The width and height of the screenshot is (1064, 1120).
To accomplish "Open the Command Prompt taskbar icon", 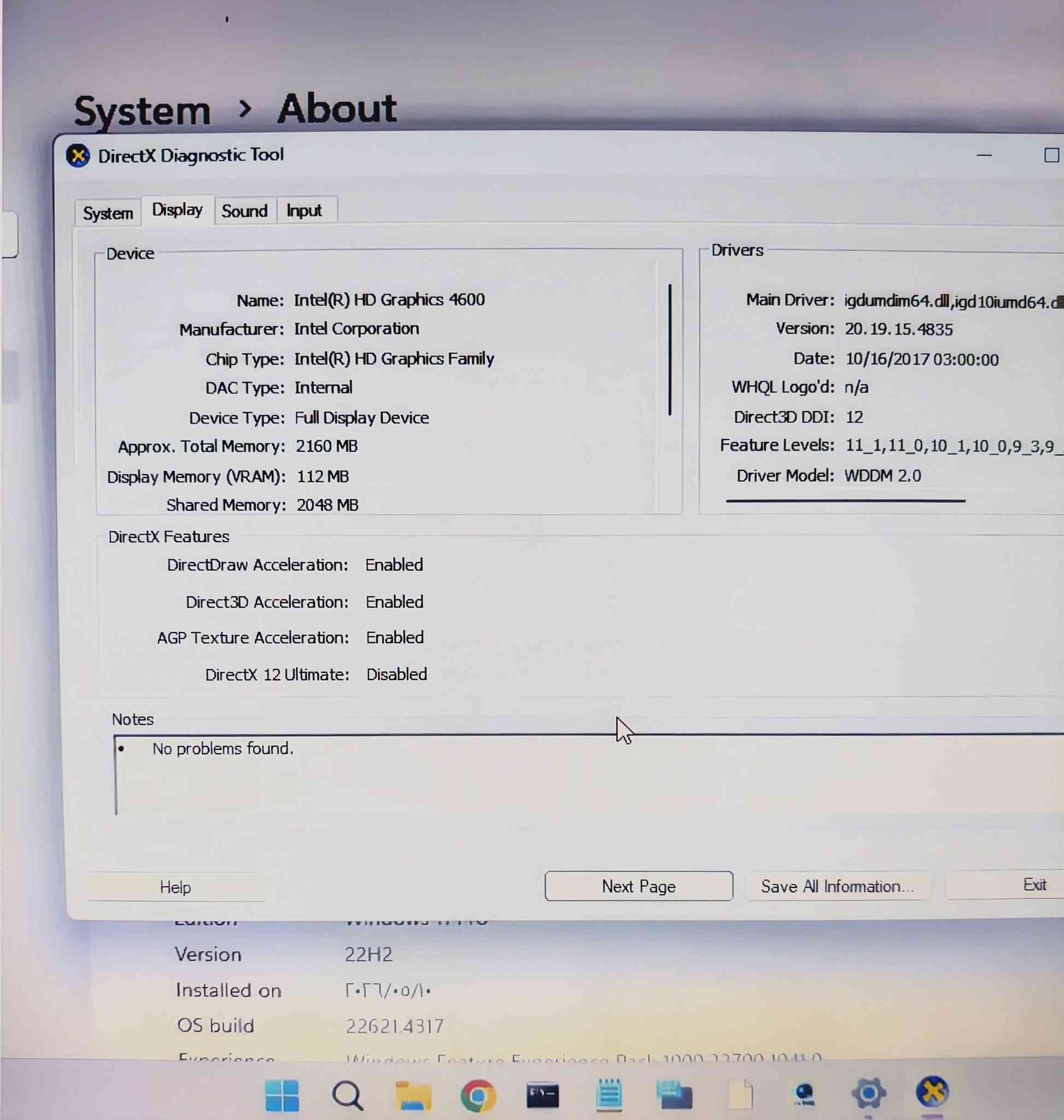I will click(x=543, y=1095).
